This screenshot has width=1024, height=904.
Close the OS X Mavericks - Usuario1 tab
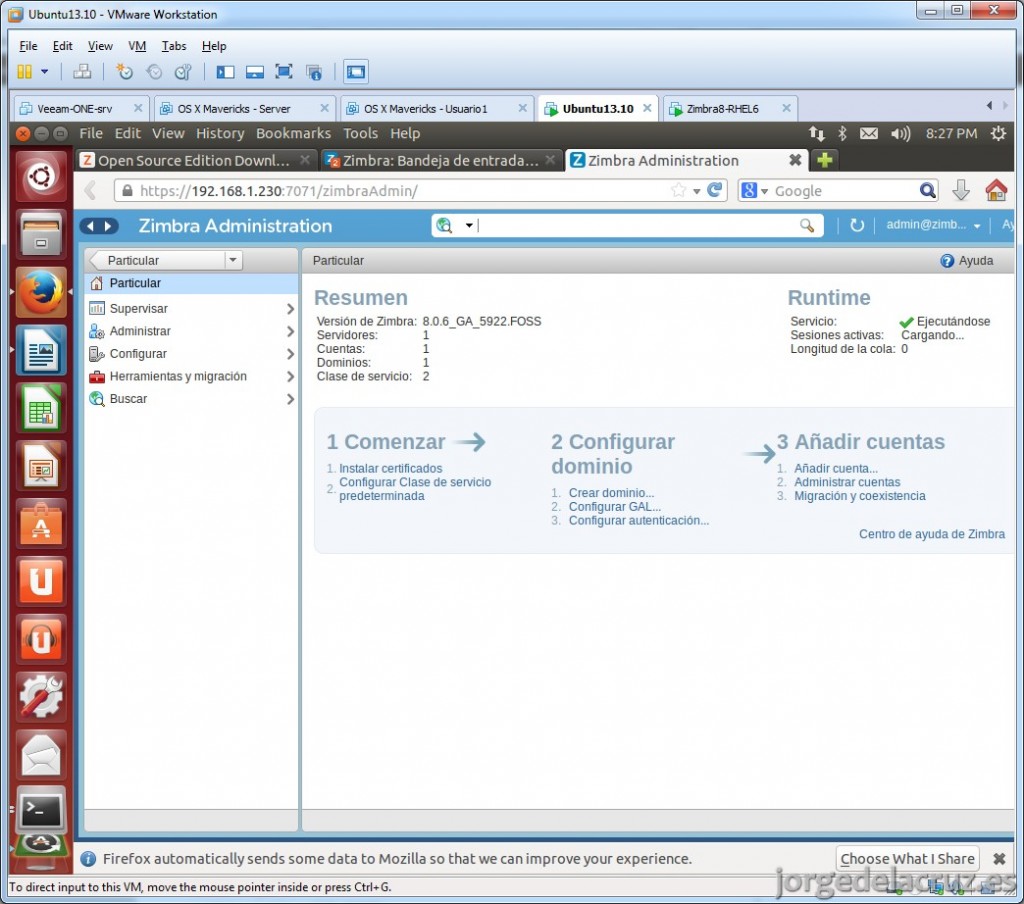tap(522, 108)
